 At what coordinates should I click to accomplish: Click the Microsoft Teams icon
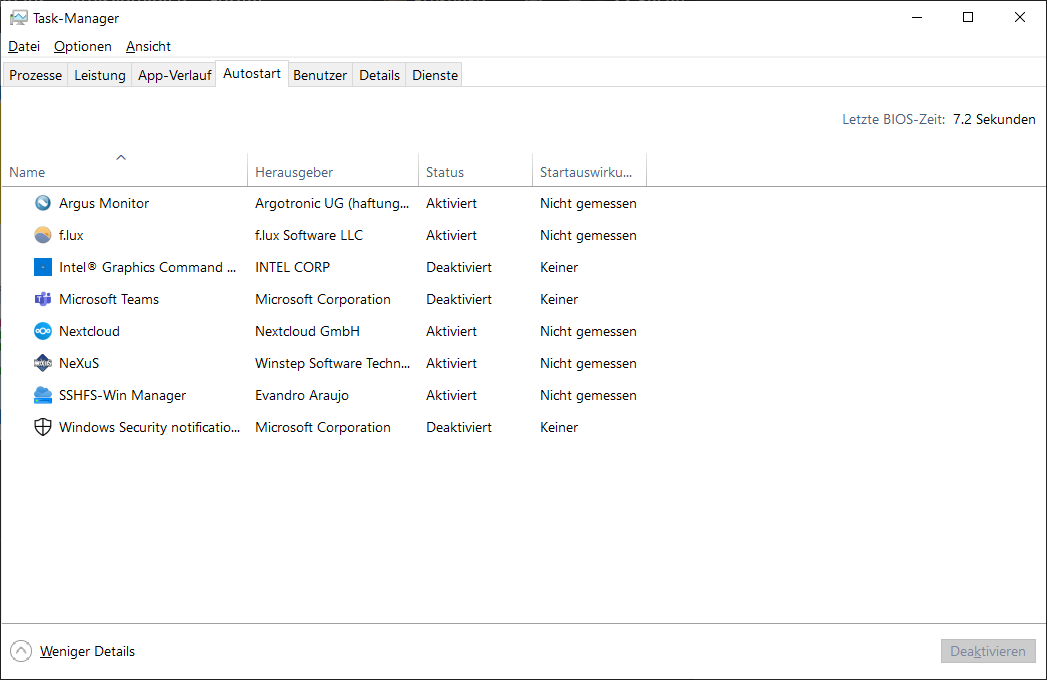(x=43, y=299)
